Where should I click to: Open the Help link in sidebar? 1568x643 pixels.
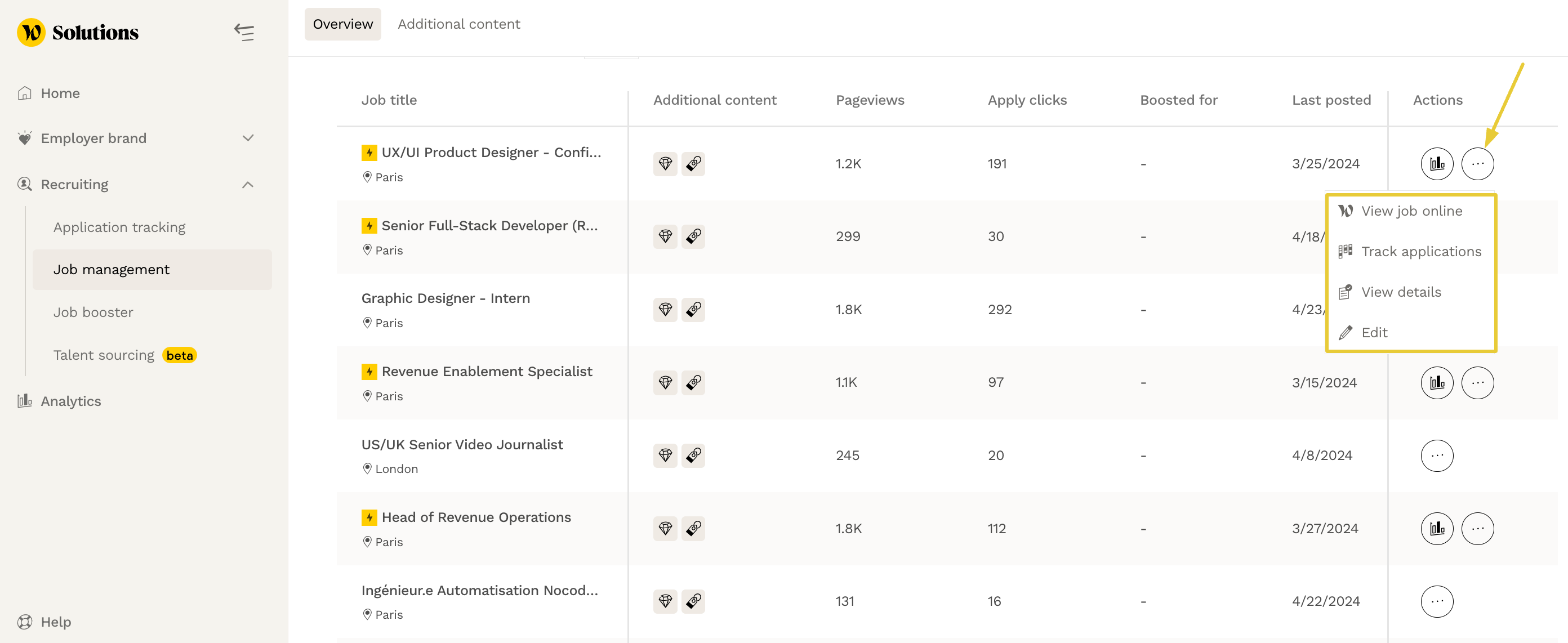55,622
